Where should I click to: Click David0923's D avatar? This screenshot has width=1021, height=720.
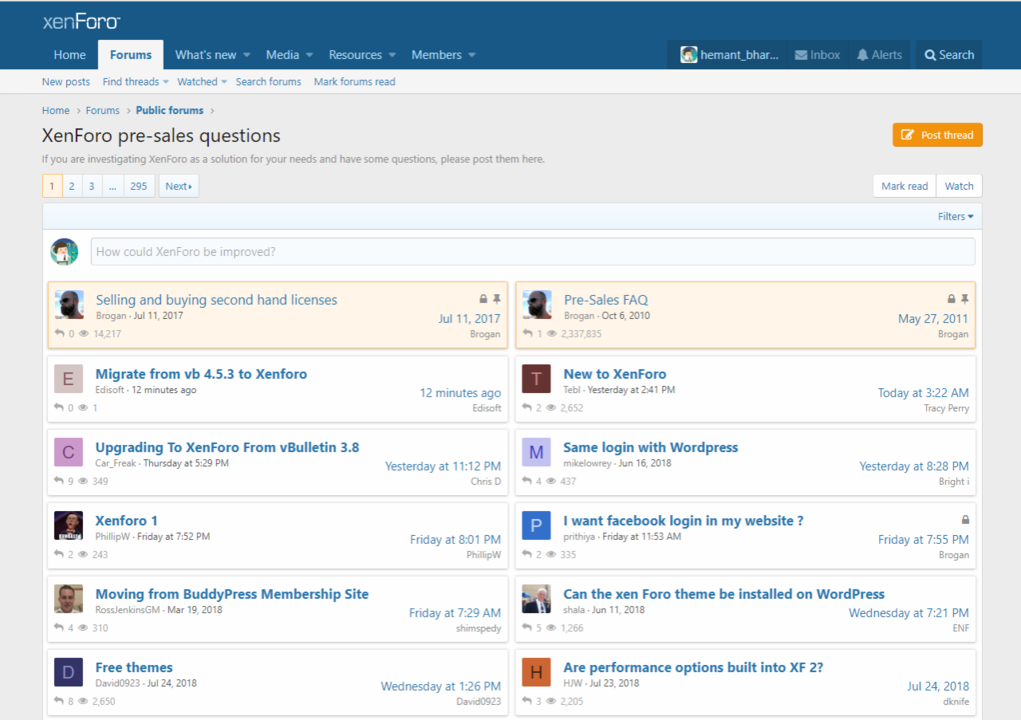tap(68, 672)
